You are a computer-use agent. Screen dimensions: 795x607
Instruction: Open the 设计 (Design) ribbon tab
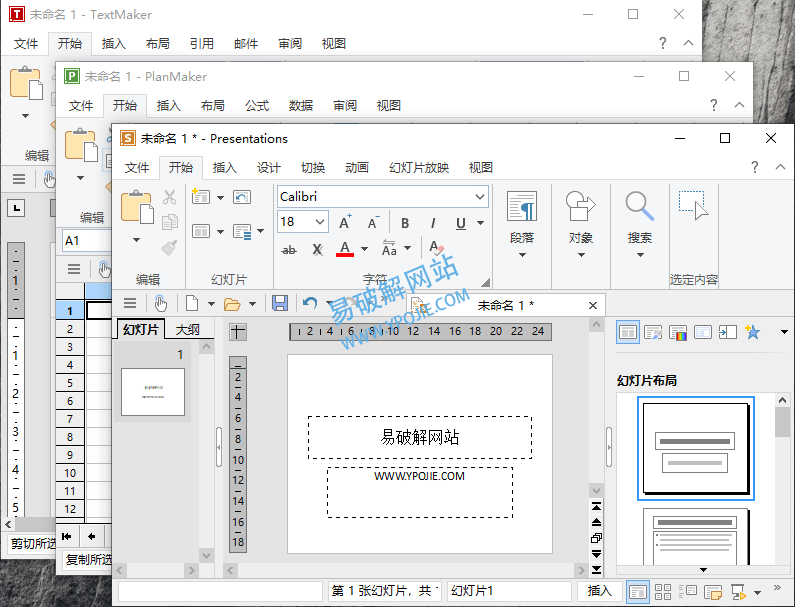[269, 168]
